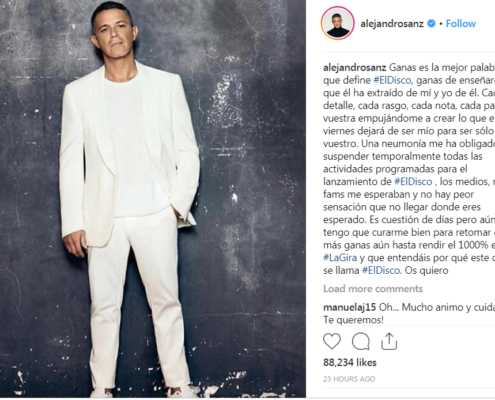Open the alejandrosanz username in the caption

(x=355, y=68)
